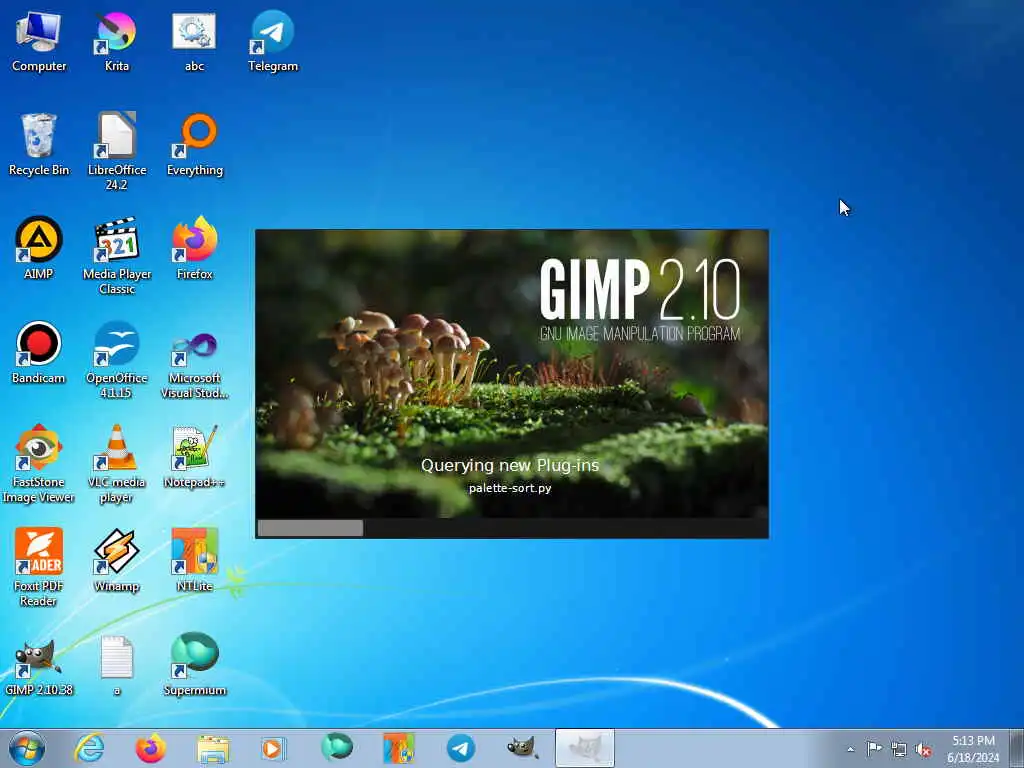The image size is (1024, 768).
Task: Select the FastStone Image Viewer shortcut
Action: (39, 464)
